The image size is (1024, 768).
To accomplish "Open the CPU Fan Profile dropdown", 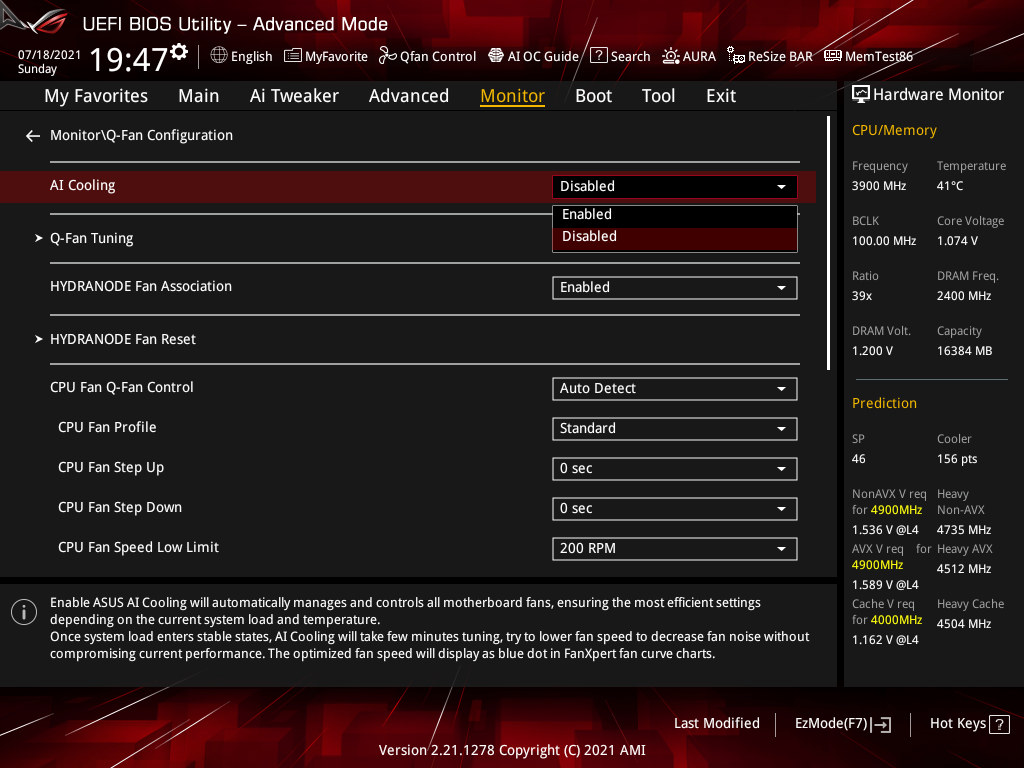I will tap(674, 428).
